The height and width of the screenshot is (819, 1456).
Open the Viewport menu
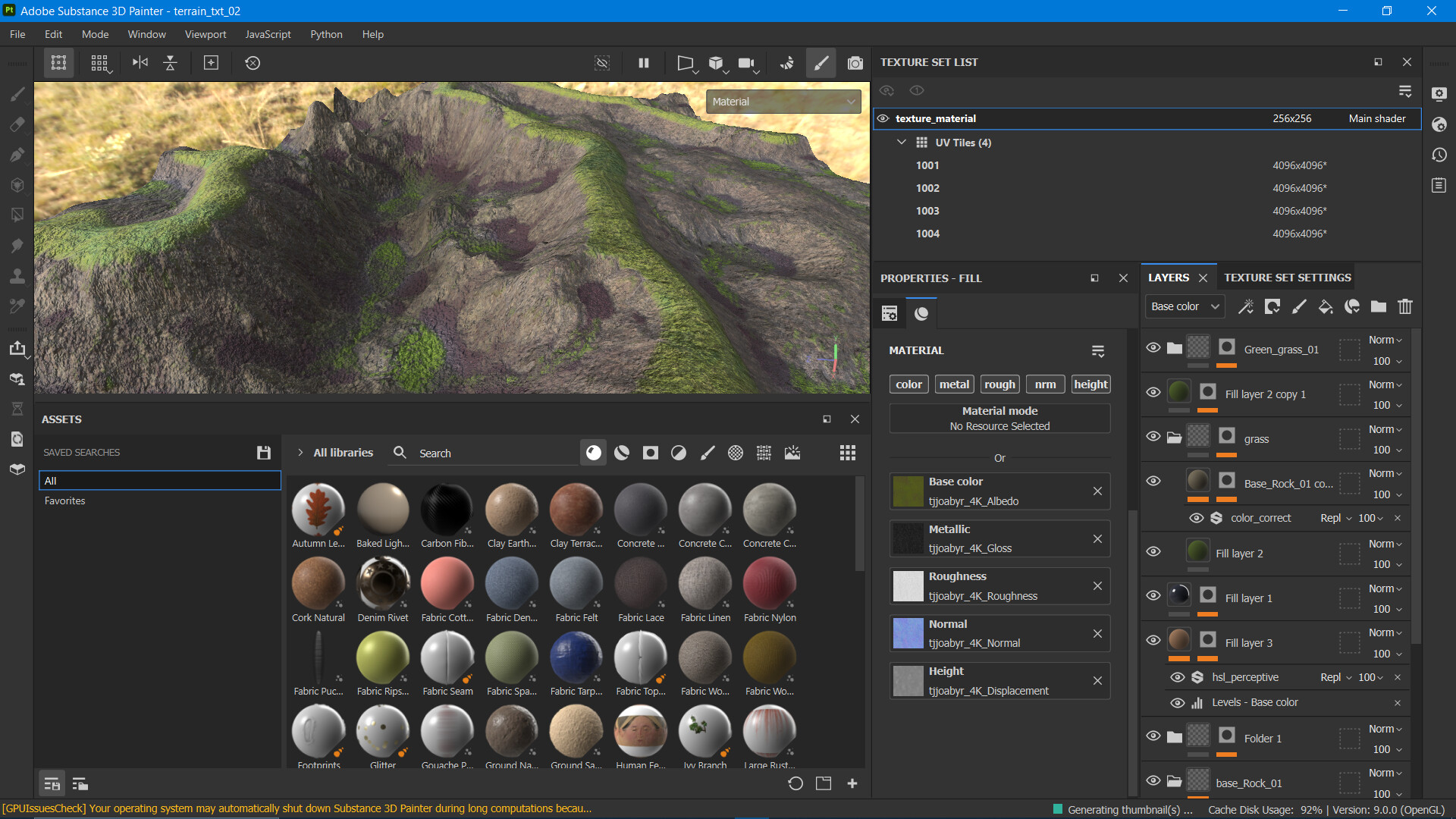(x=205, y=34)
